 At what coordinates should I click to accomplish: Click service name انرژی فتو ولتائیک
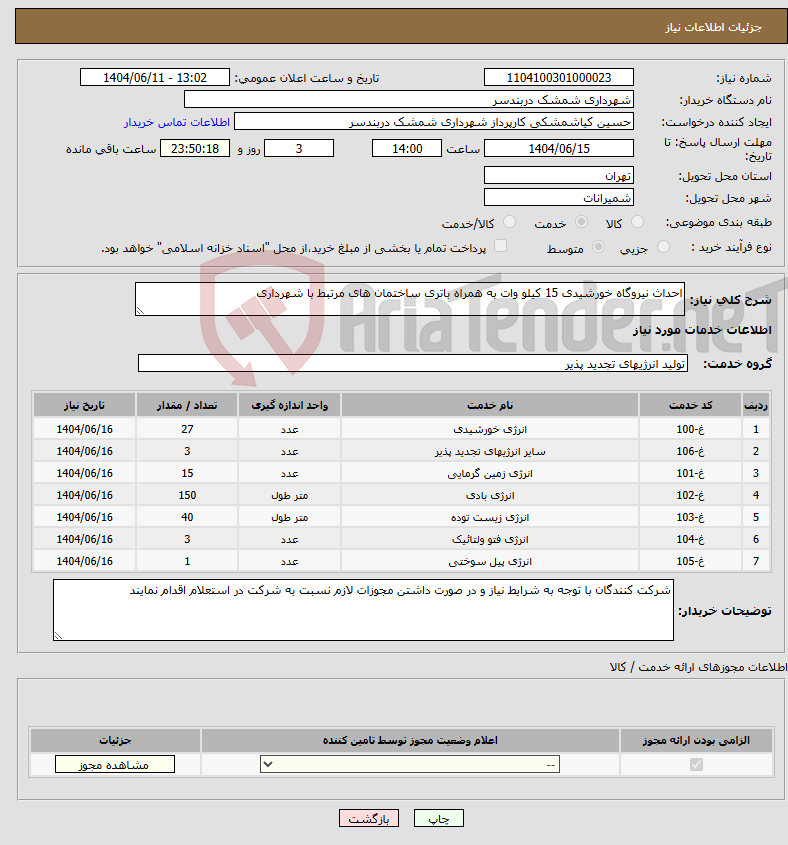pos(490,539)
